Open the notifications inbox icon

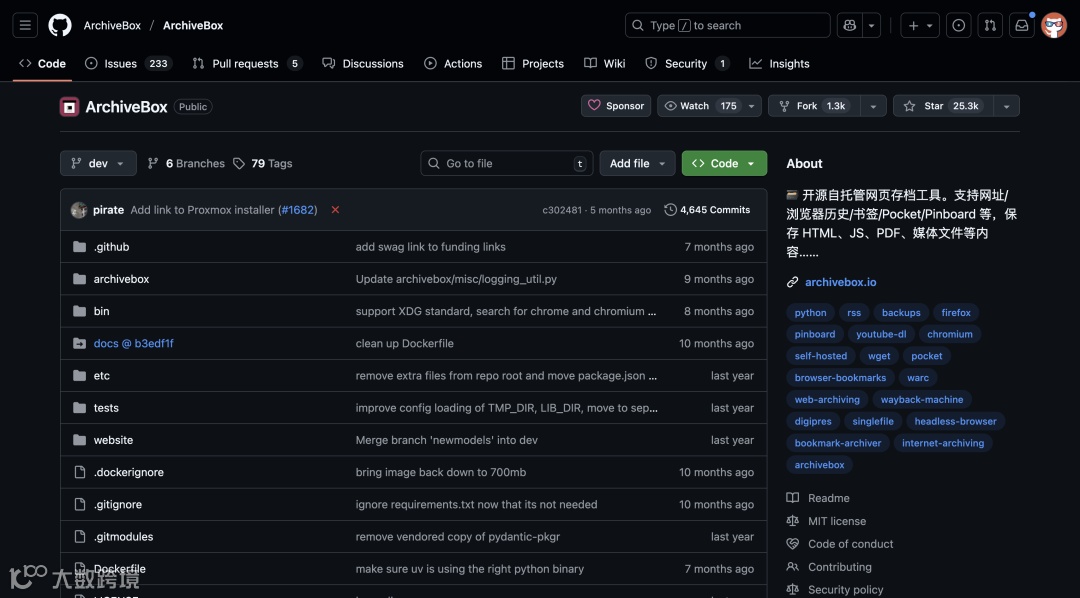click(1022, 25)
